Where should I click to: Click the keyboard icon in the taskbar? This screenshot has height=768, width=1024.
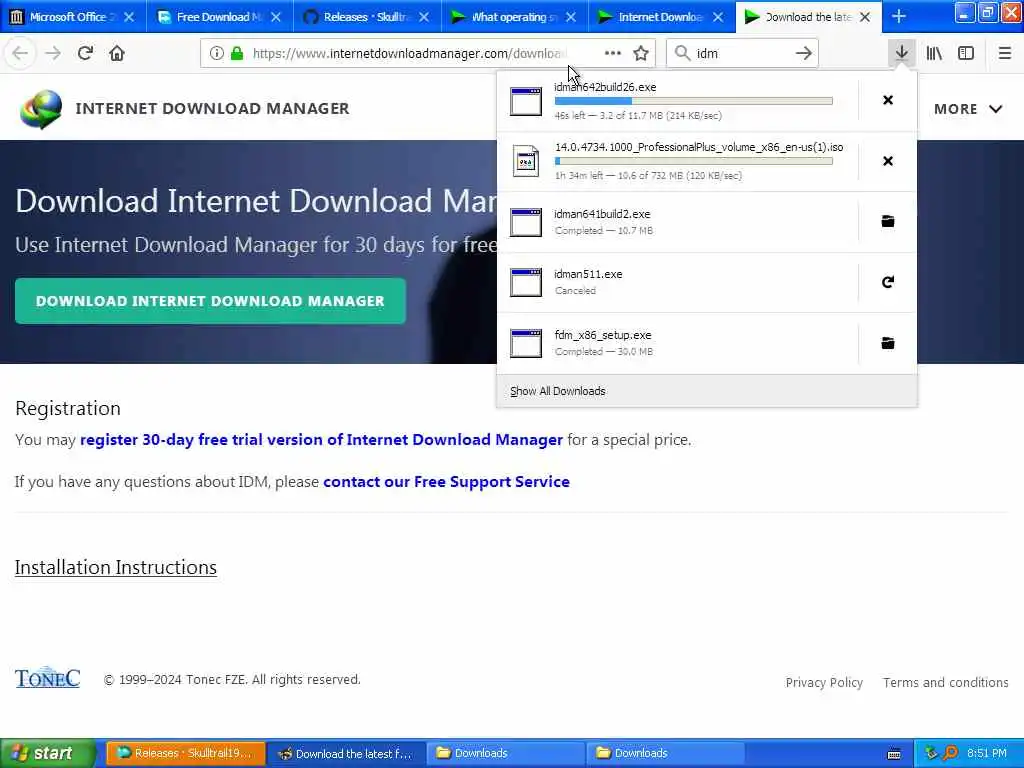pyautogui.click(x=894, y=754)
